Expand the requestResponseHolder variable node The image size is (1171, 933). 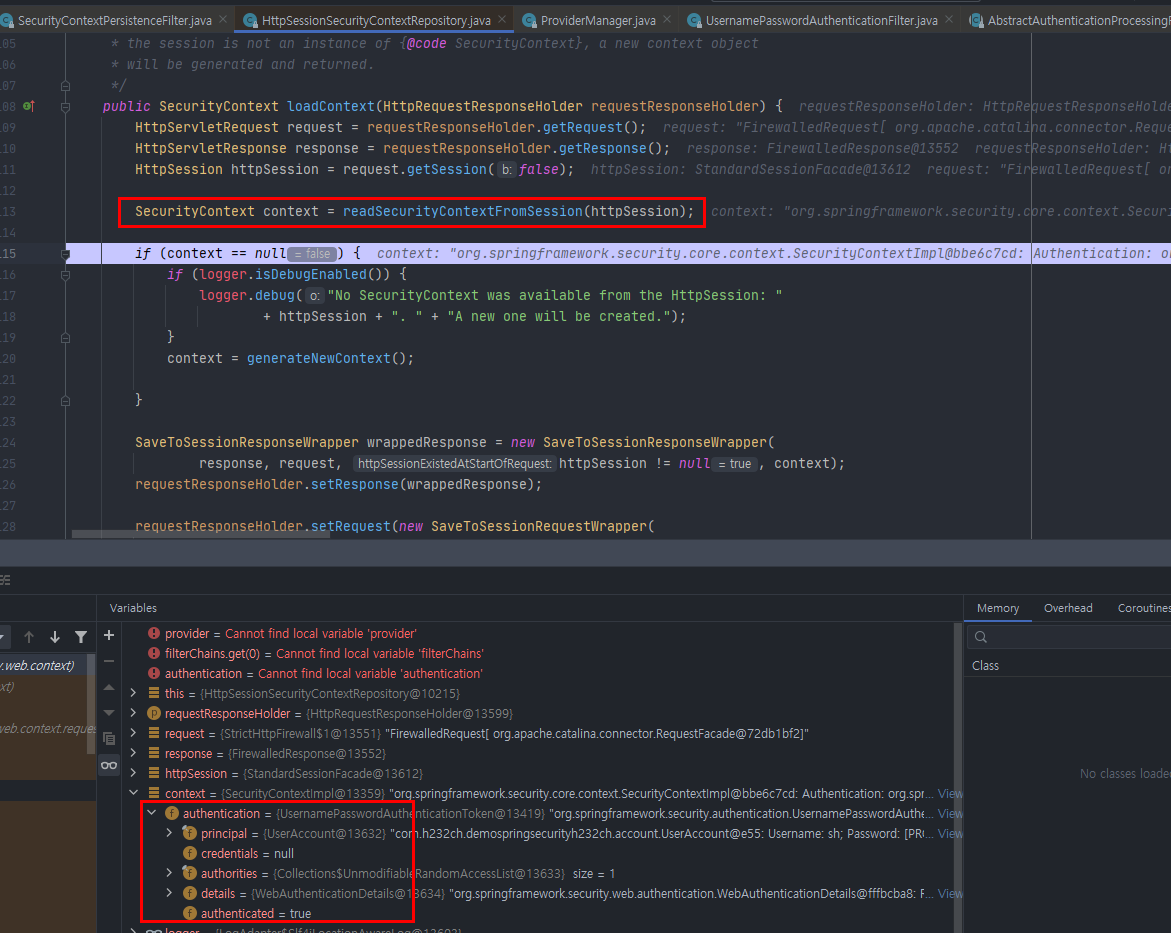[x=134, y=713]
